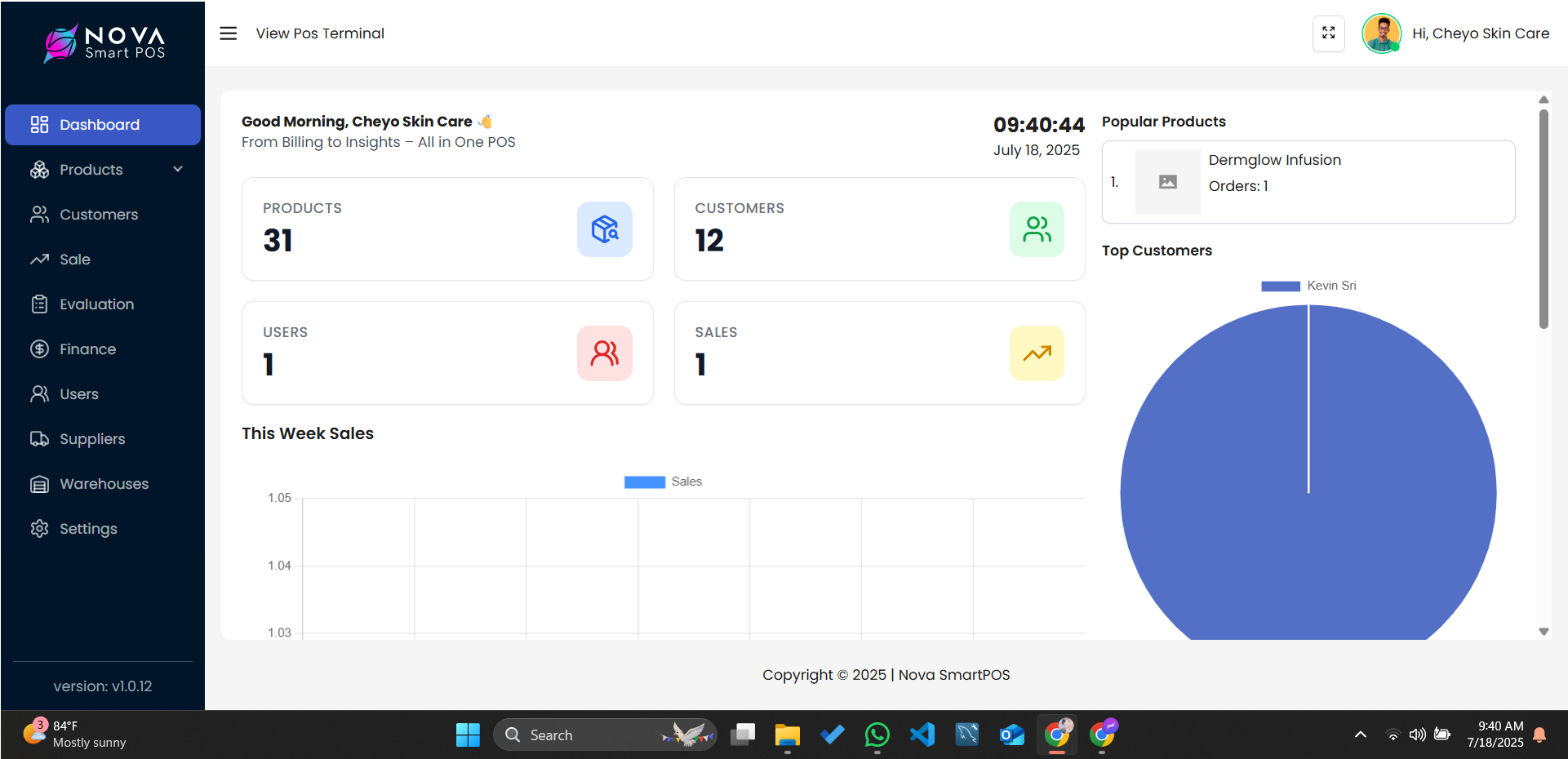Open the Users sidebar item
Image resolution: width=1568 pixels, height=759 pixels.
tap(103, 394)
